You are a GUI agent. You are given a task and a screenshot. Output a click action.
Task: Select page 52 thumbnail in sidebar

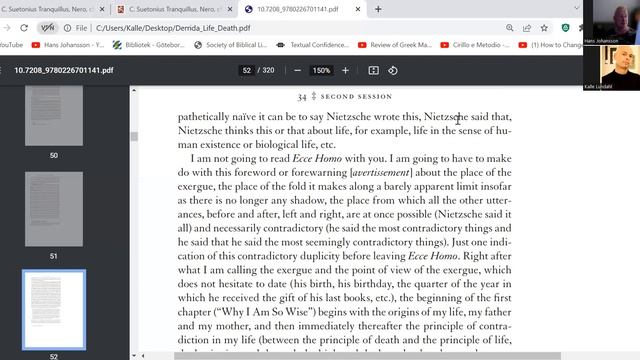click(x=54, y=309)
